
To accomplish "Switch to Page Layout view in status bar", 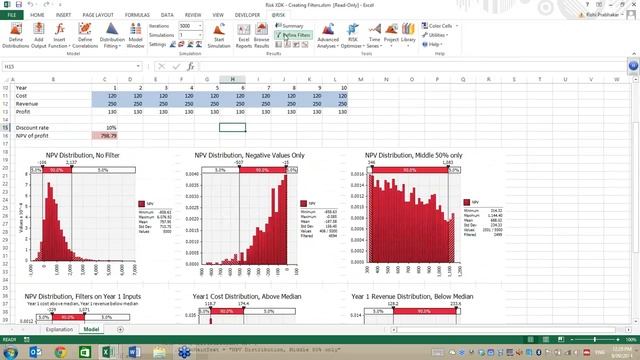I will [546, 339].
